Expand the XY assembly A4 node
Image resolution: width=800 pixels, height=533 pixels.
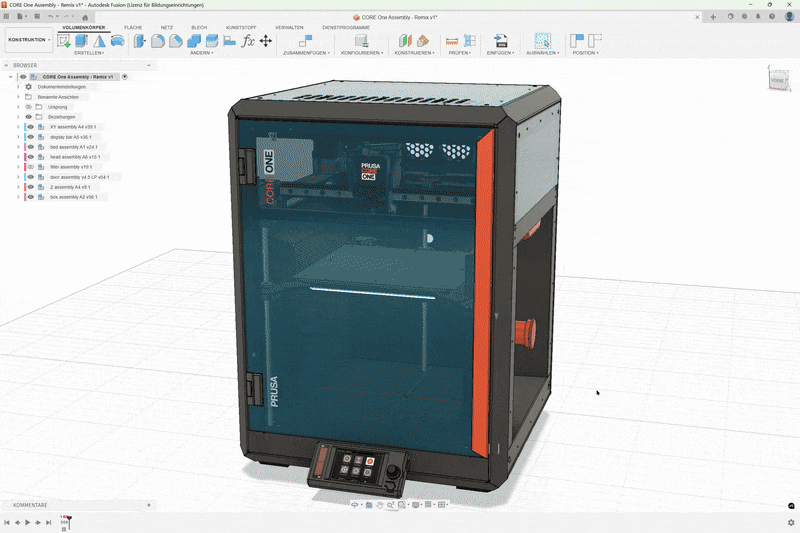pos(18,127)
